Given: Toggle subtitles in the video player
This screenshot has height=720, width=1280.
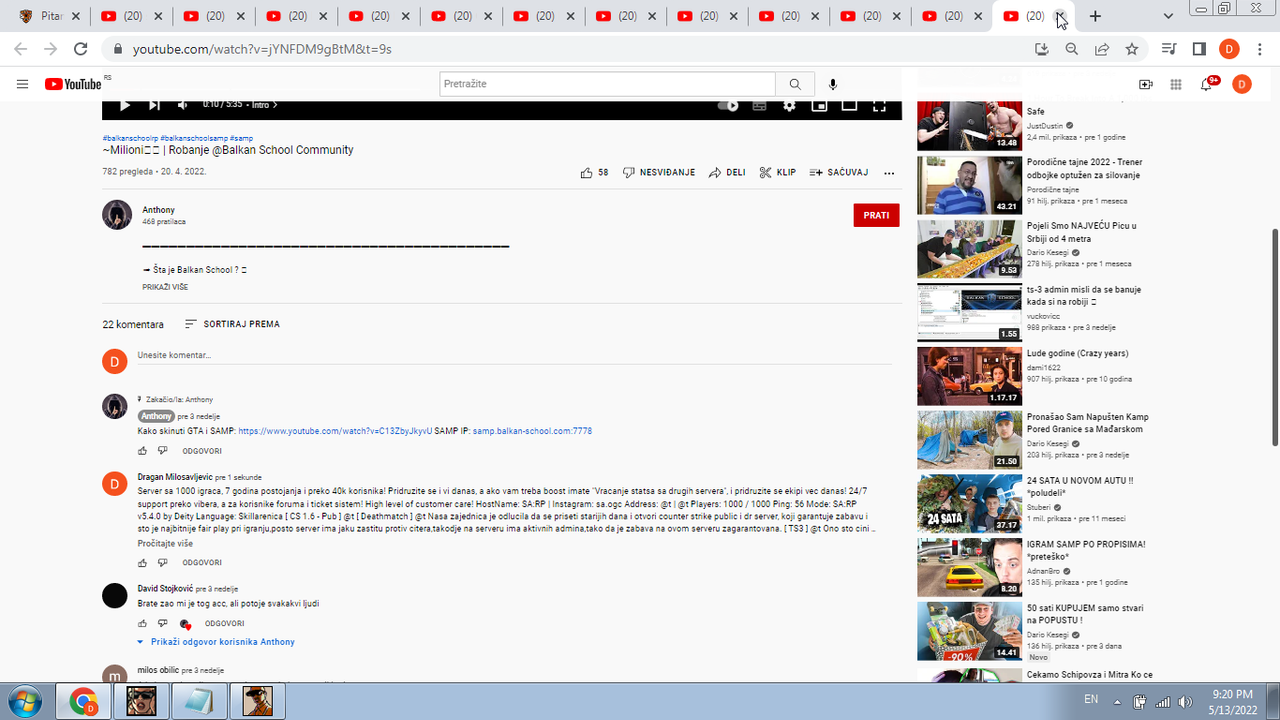Looking at the screenshot, I should tap(759, 105).
